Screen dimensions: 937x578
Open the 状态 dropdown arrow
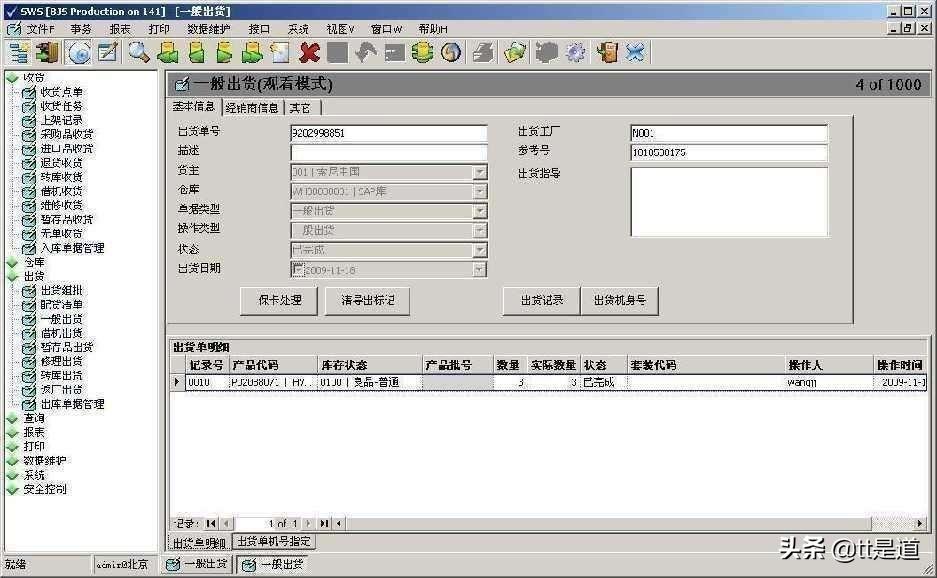(x=479, y=250)
